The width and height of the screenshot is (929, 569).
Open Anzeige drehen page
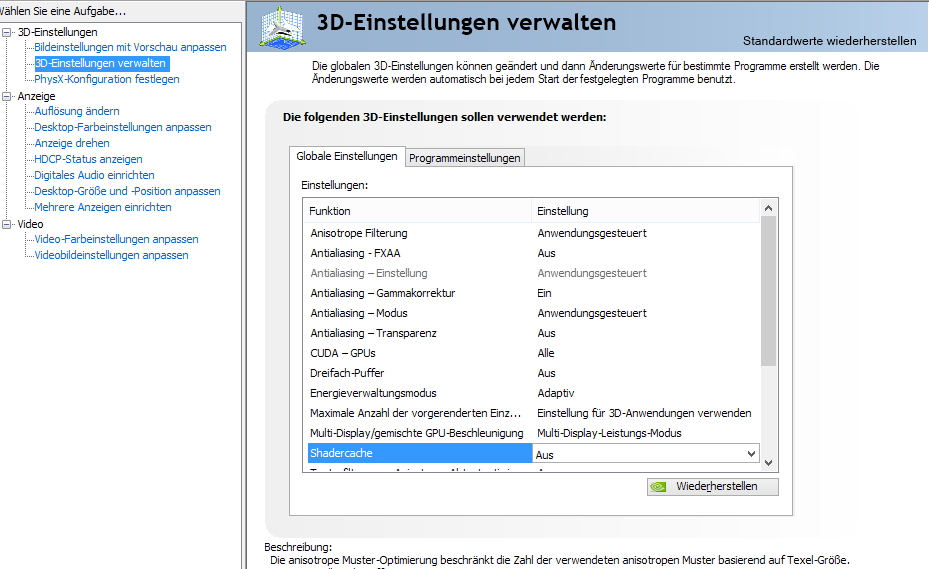(x=72, y=143)
